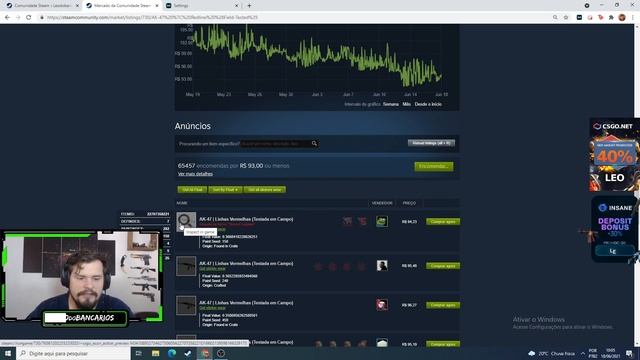The height and width of the screenshot is (360, 640).
Task: Close the Comunidade Steam browser tab
Action: tap(77, 6)
